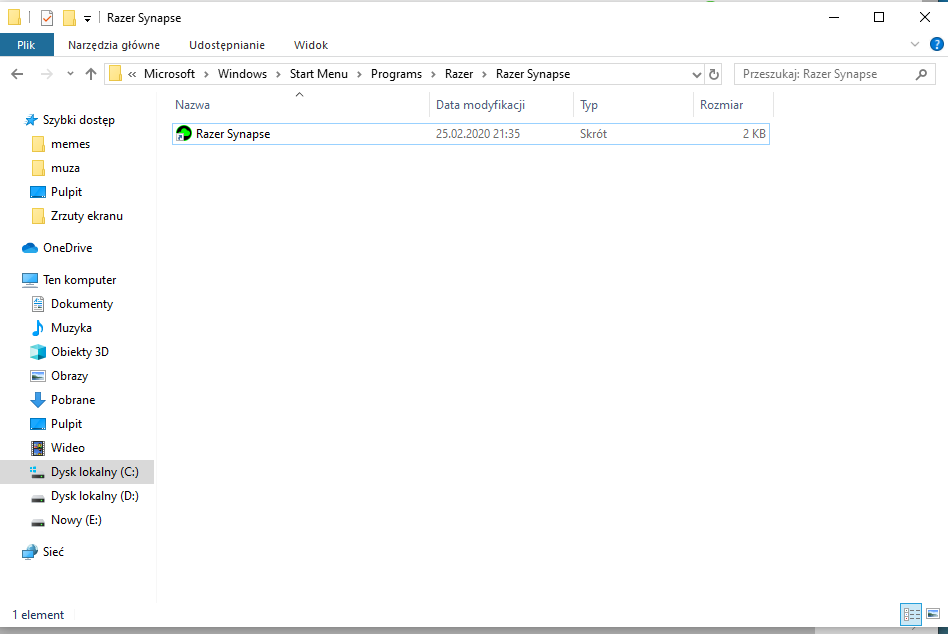Screen dimensions: 948x634
Task: Click Microsoft in the breadcrumb path
Action: click(x=169, y=74)
